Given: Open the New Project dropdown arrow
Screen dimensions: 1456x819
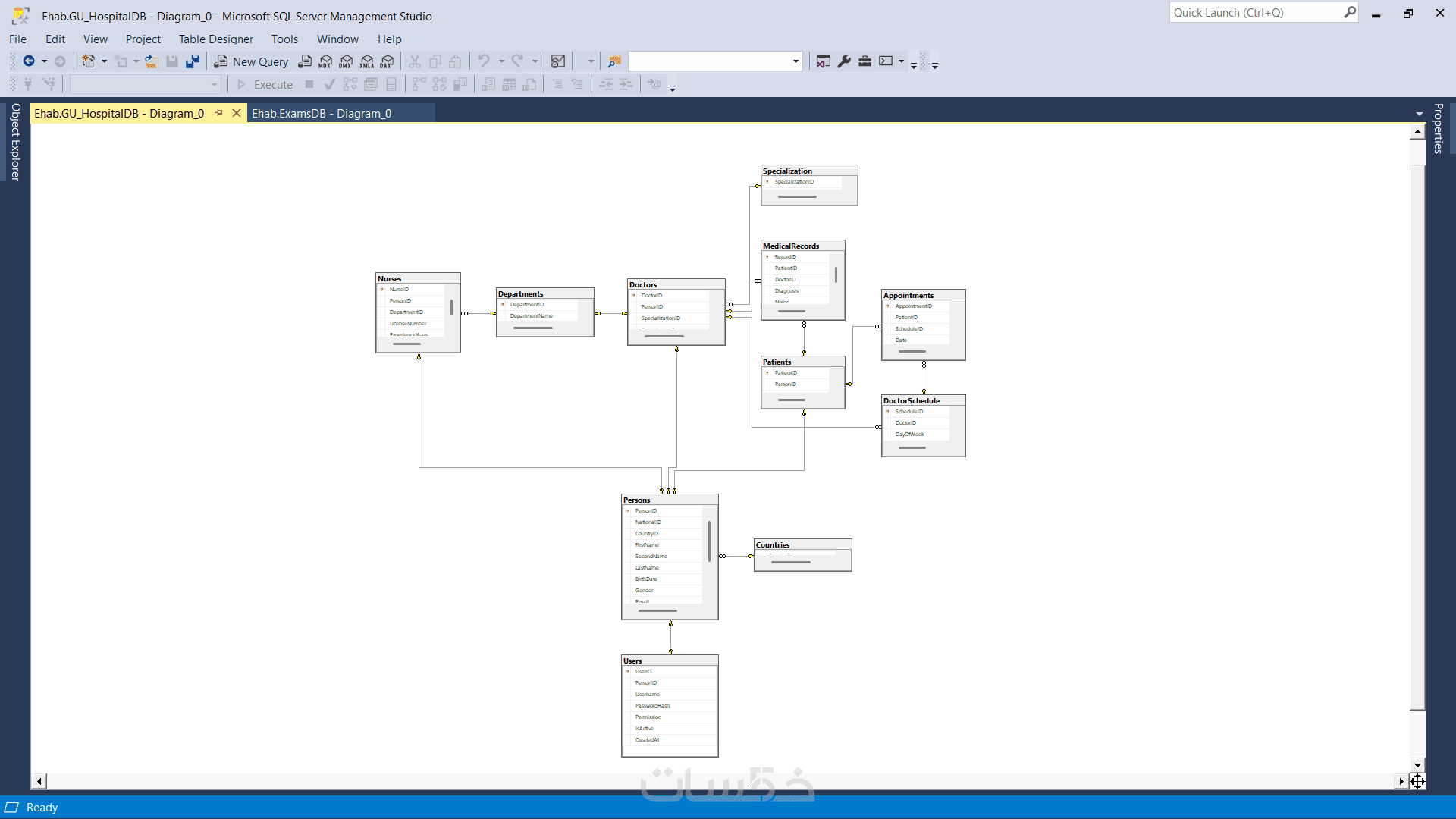Looking at the screenshot, I should pyautogui.click(x=104, y=61).
